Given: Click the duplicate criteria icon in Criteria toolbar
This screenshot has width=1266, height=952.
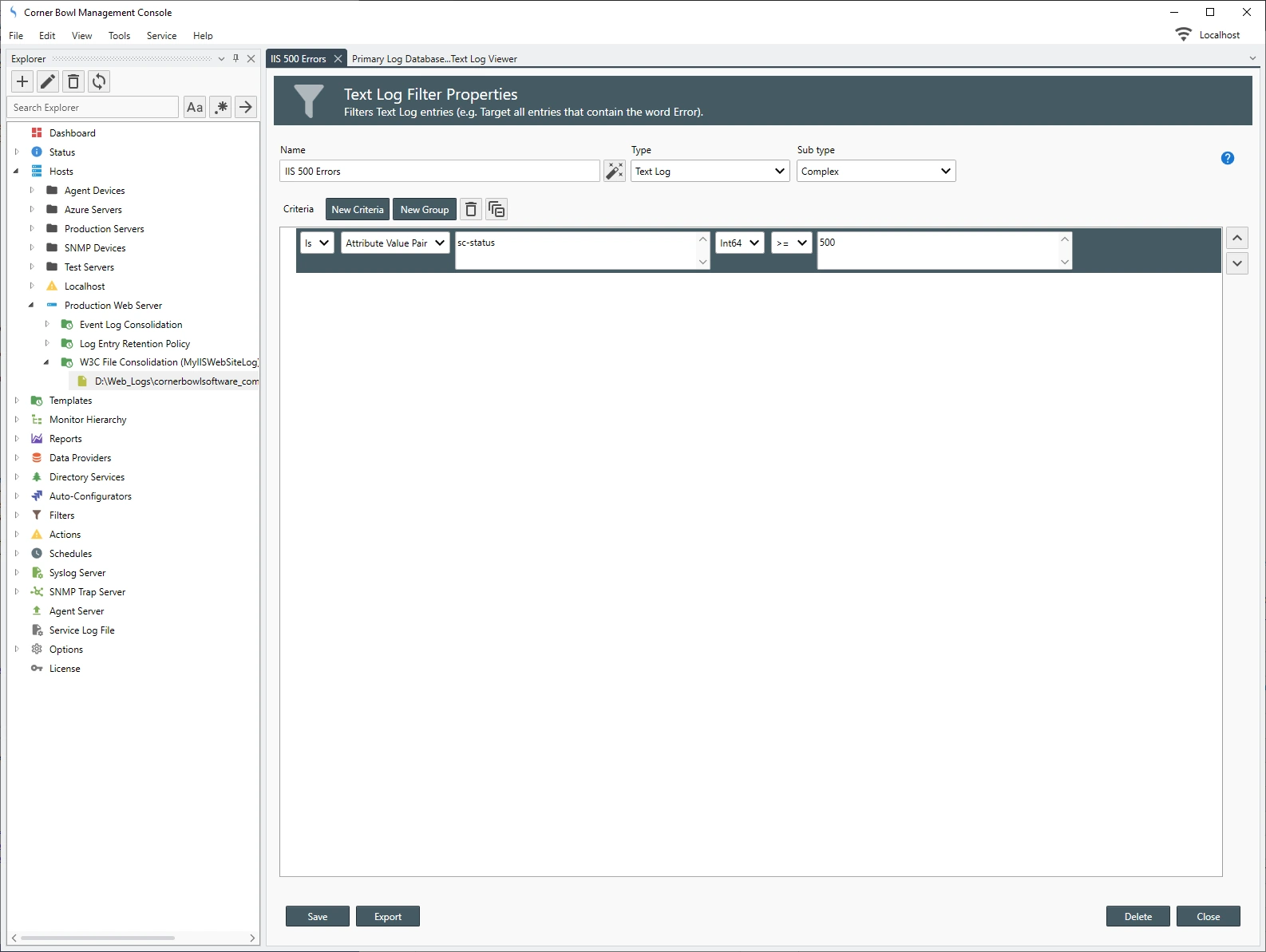Looking at the screenshot, I should point(497,210).
